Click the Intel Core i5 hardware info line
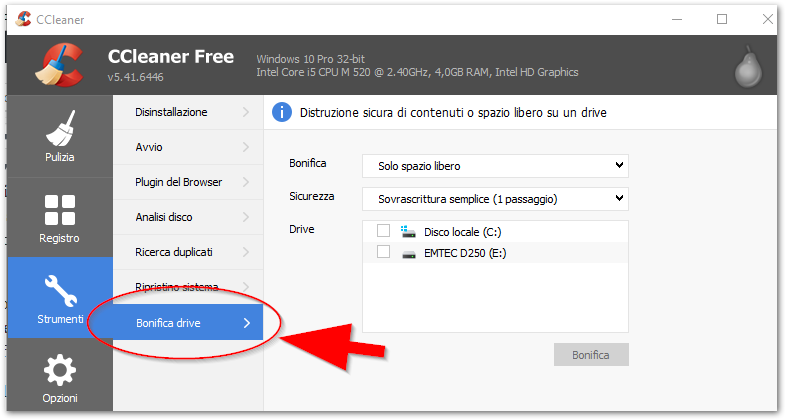Viewport: 786px width, 420px height. tap(418, 73)
